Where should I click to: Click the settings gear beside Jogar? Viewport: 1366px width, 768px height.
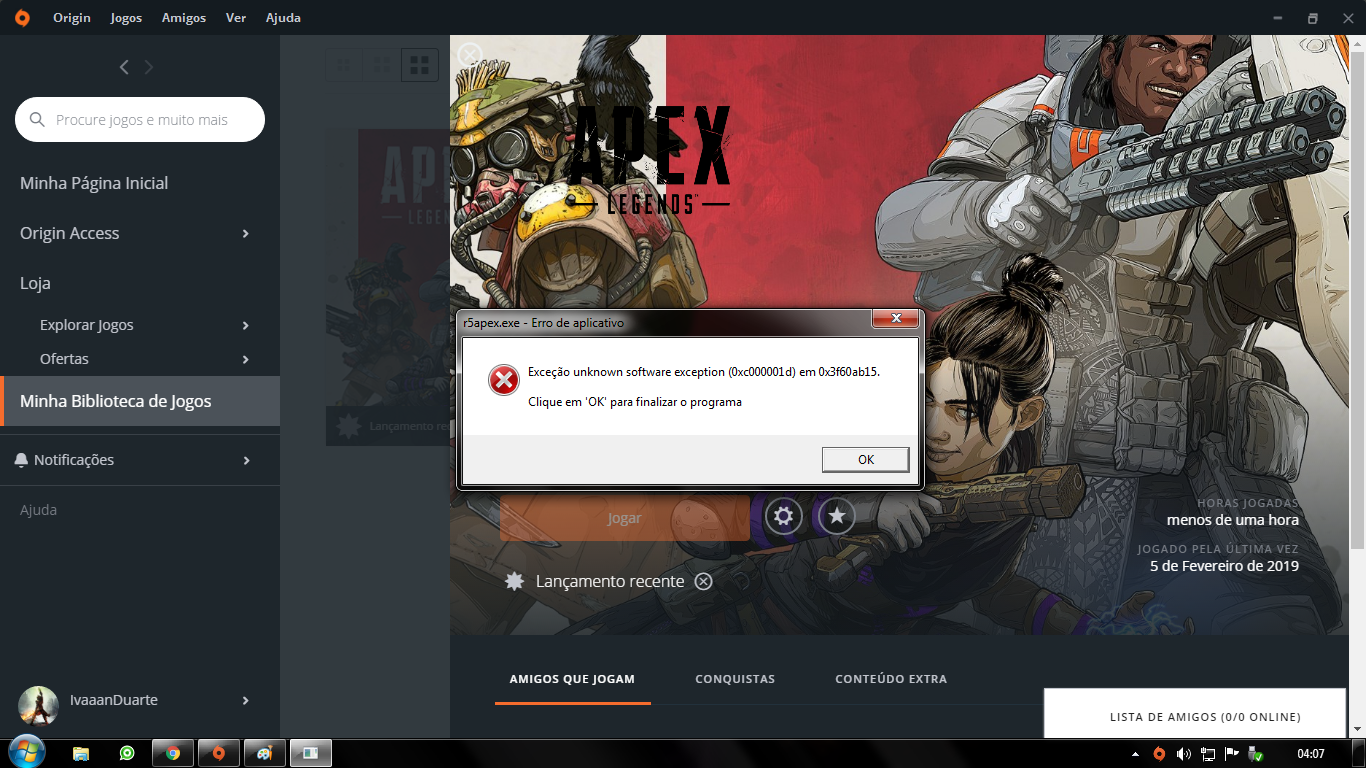click(x=784, y=516)
